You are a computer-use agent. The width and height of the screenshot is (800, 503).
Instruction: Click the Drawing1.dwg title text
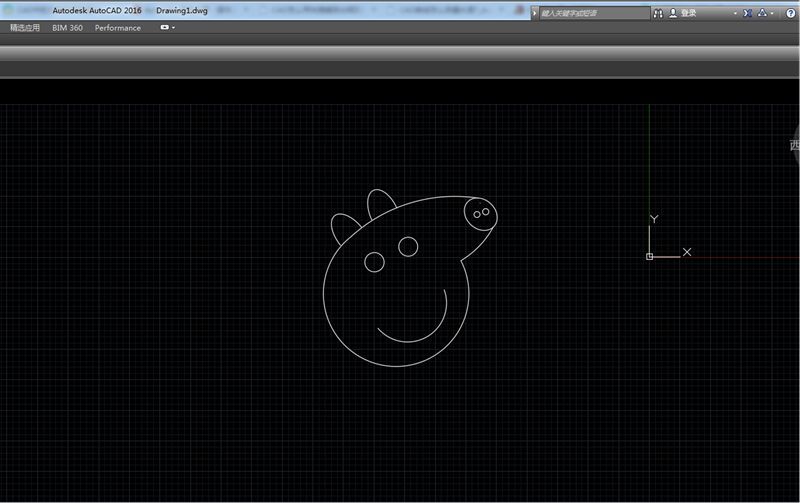point(182,10)
